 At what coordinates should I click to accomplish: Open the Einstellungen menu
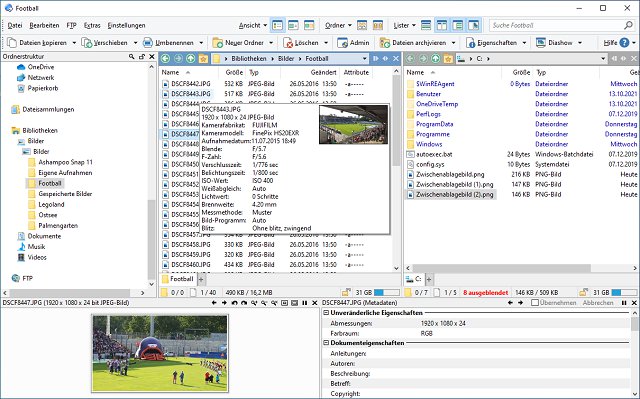pyautogui.click(x=127, y=25)
